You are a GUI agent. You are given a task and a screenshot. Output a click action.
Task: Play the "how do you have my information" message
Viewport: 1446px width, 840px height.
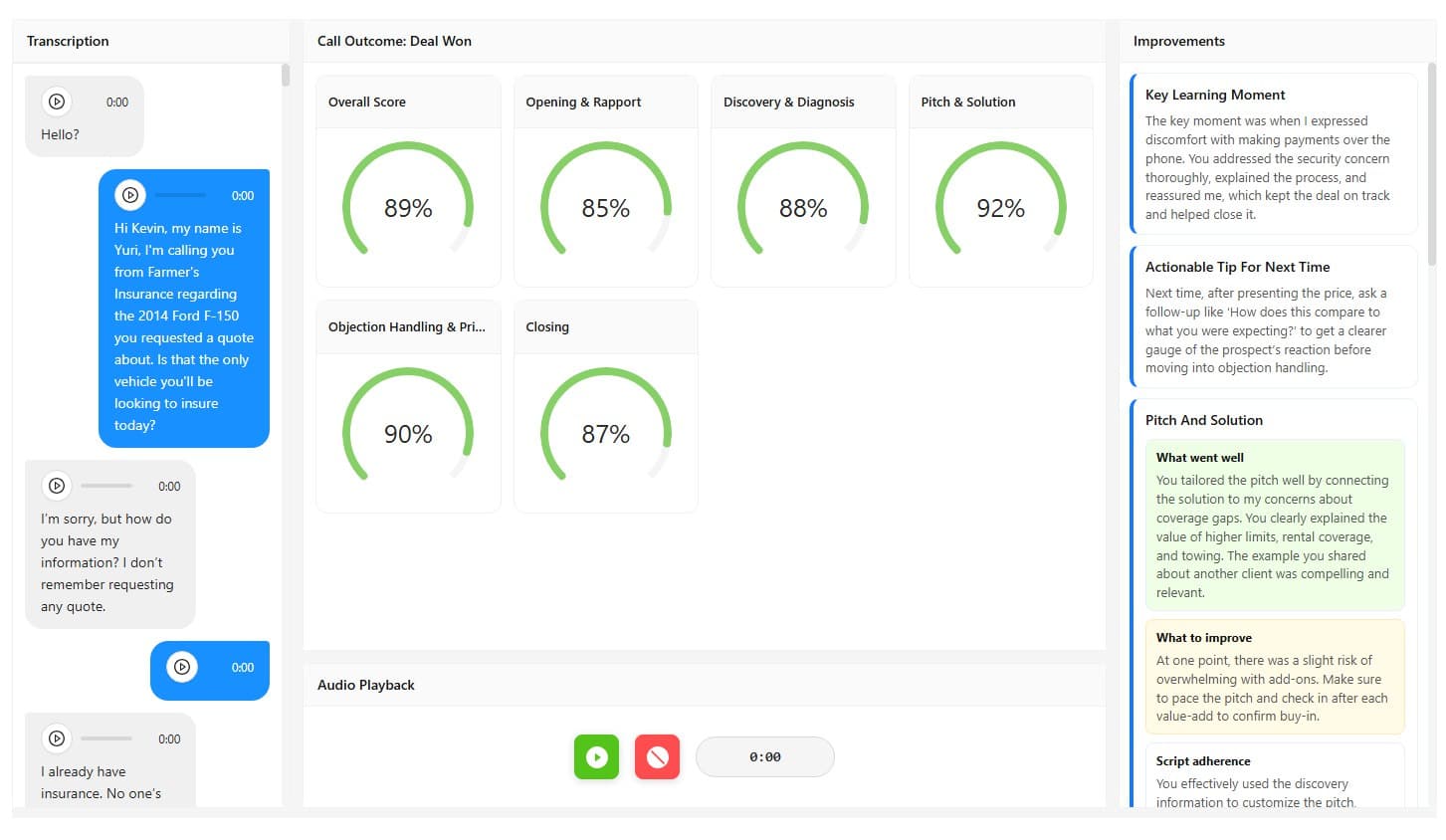tap(57, 486)
